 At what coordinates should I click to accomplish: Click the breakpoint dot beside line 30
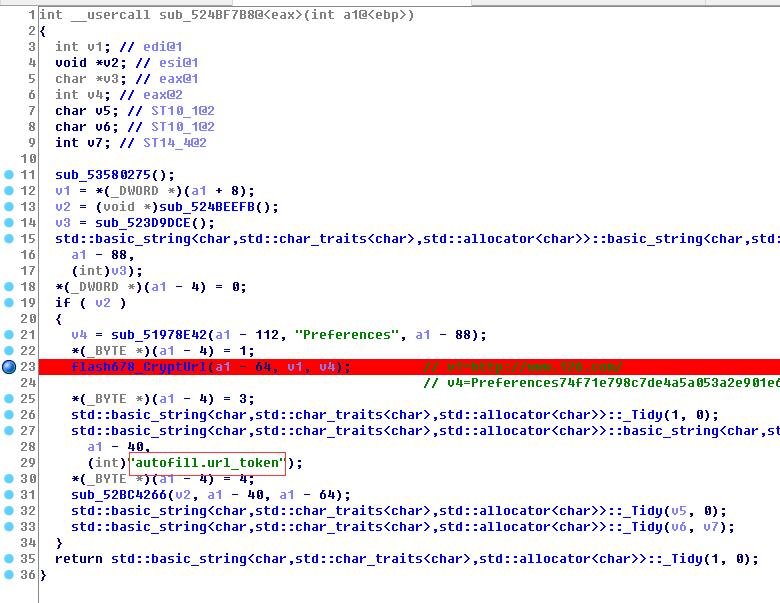(9, 479)
